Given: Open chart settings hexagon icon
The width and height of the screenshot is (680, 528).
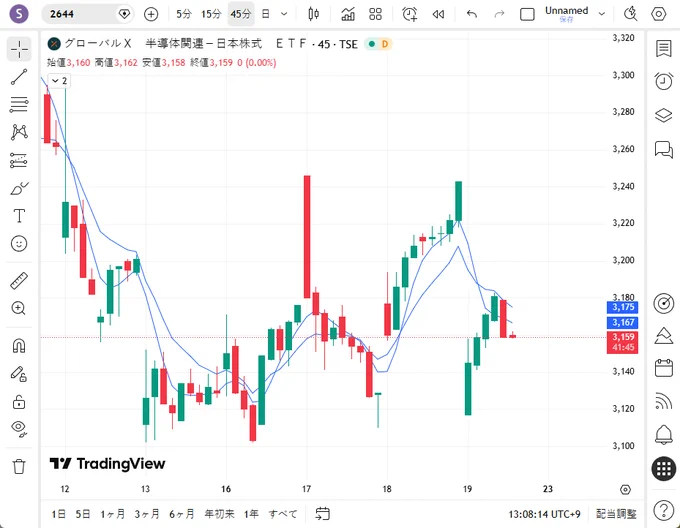Looking at the screenshot, I should (659, 14).
